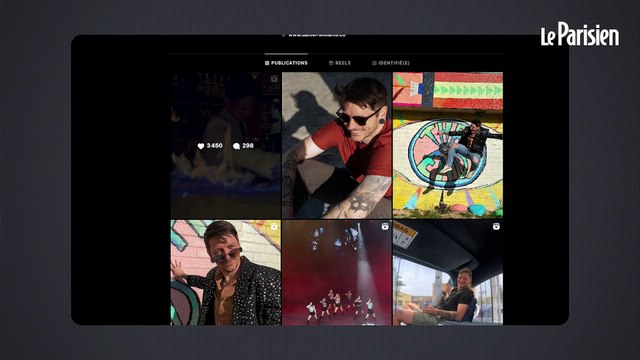Open the REELS tab
The width and height of the screenshot is (640, 360).
pos(340,63)
